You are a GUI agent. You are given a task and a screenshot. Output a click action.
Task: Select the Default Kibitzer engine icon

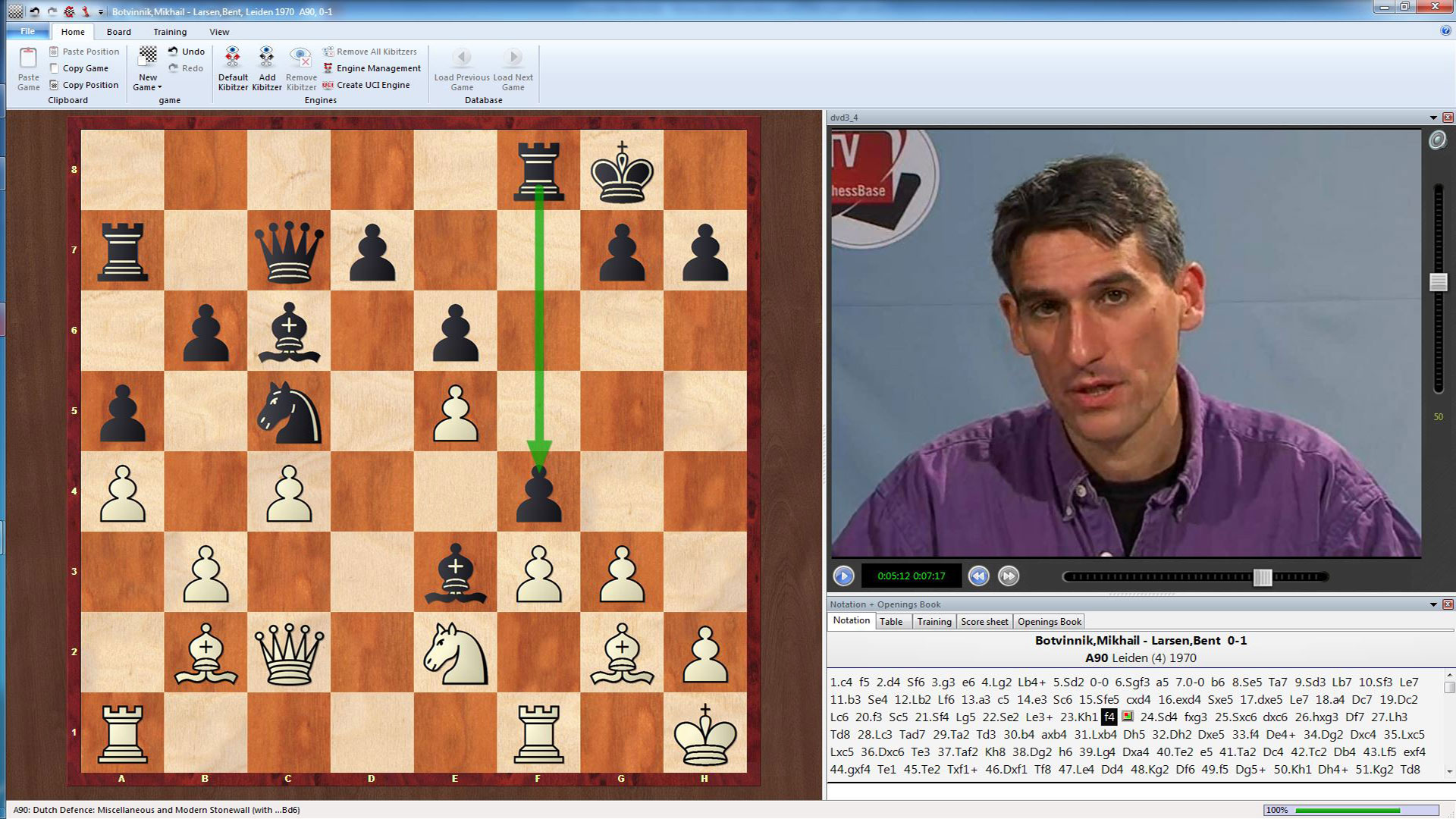(233, 67)
